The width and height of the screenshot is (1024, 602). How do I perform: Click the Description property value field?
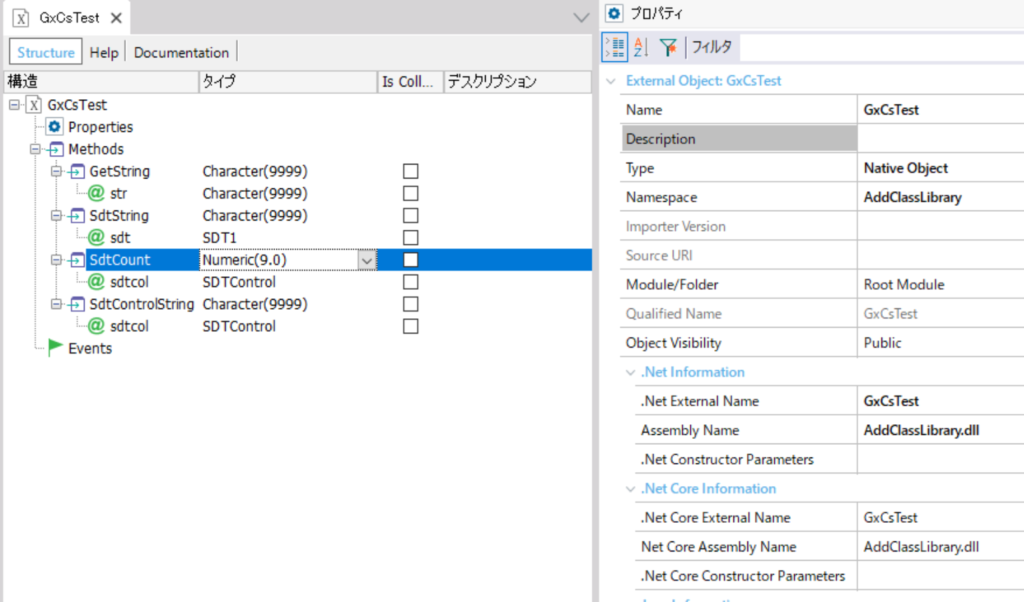coord(940,139)
